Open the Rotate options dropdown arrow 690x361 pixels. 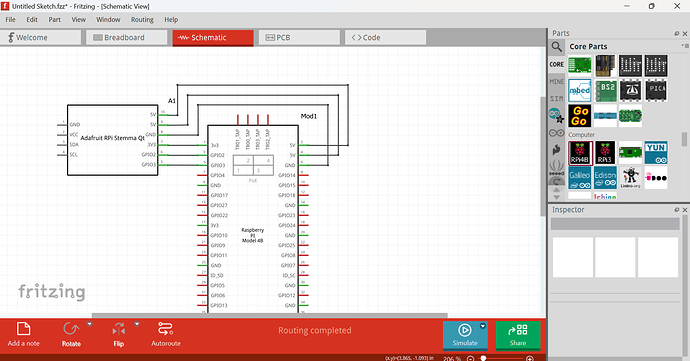89,324
